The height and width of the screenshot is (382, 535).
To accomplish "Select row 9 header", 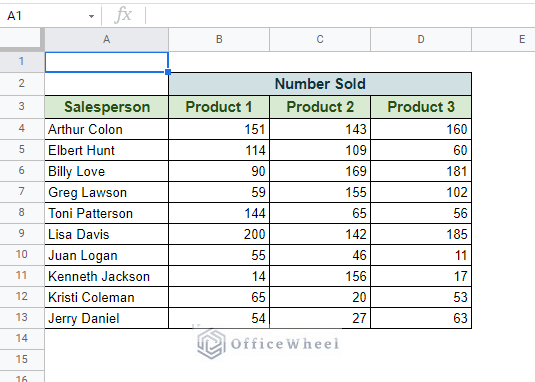I will (22, 234).
